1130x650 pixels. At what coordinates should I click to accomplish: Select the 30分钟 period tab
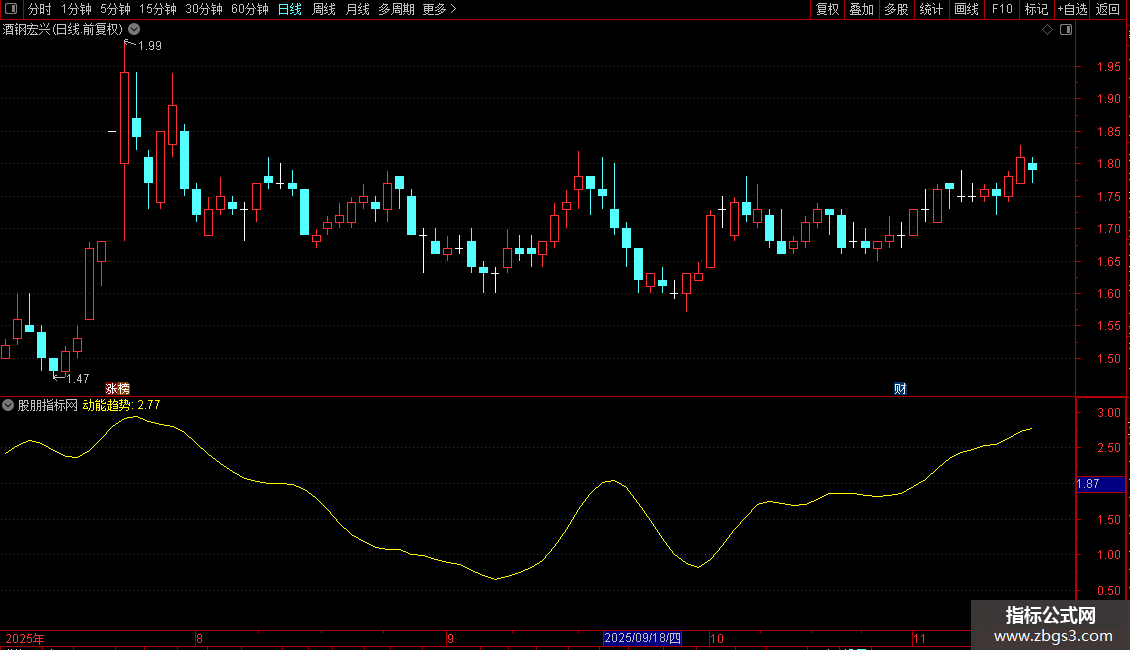204,9
